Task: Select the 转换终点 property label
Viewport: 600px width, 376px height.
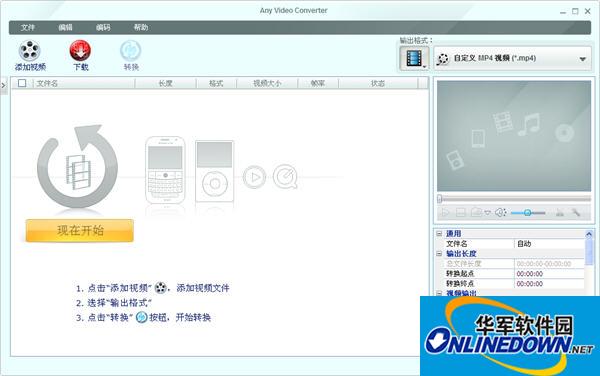Action: tap(460, 284)
